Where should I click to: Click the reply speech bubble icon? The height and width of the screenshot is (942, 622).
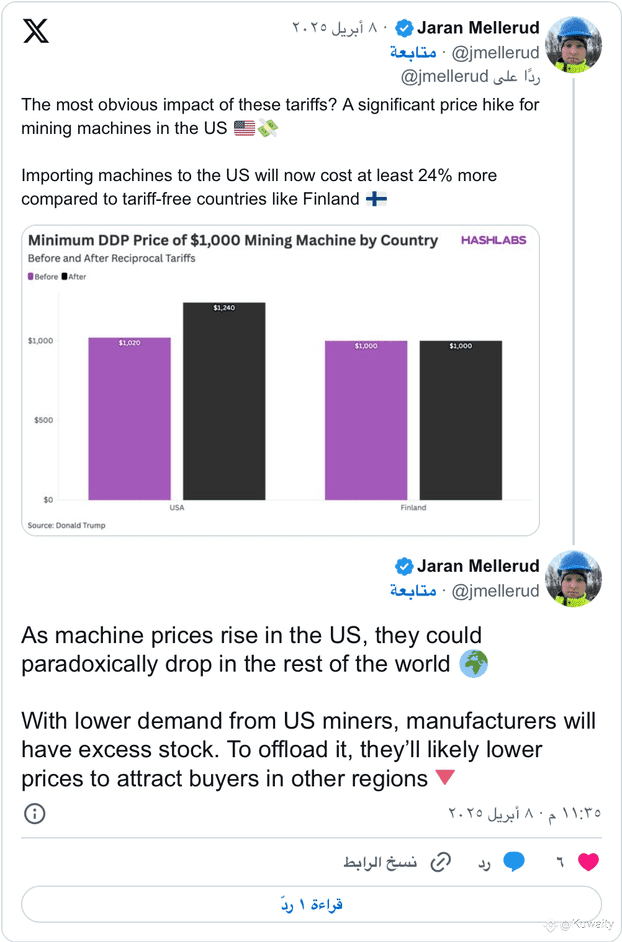point(514,862)
